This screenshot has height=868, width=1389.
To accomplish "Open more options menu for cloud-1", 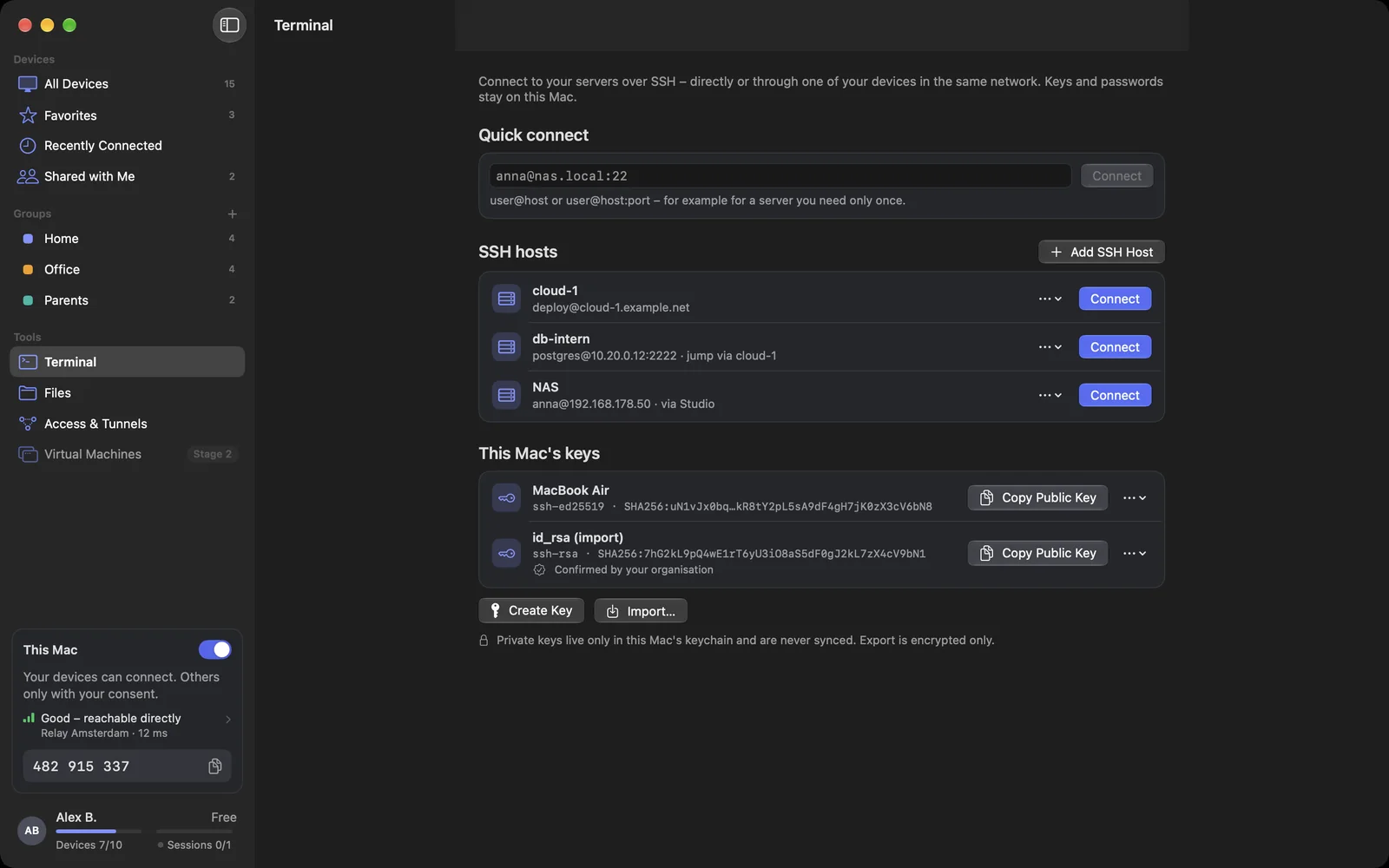I will click(1050, 299).
